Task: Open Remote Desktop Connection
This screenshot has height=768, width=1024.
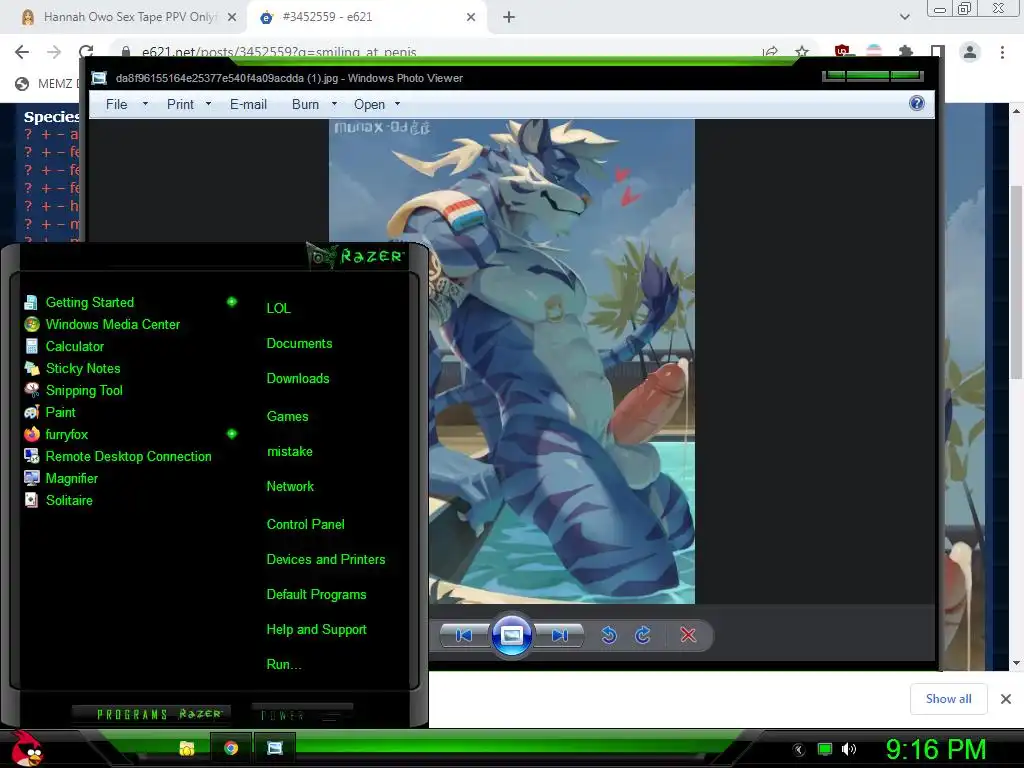Action: coord(129,456)
